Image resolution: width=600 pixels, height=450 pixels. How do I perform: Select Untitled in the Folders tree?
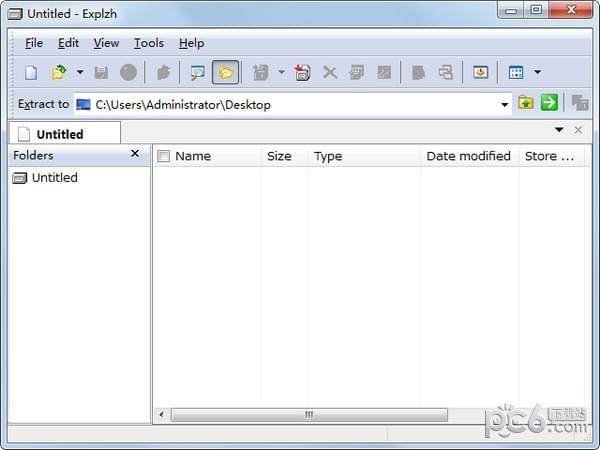pos(54,178)
